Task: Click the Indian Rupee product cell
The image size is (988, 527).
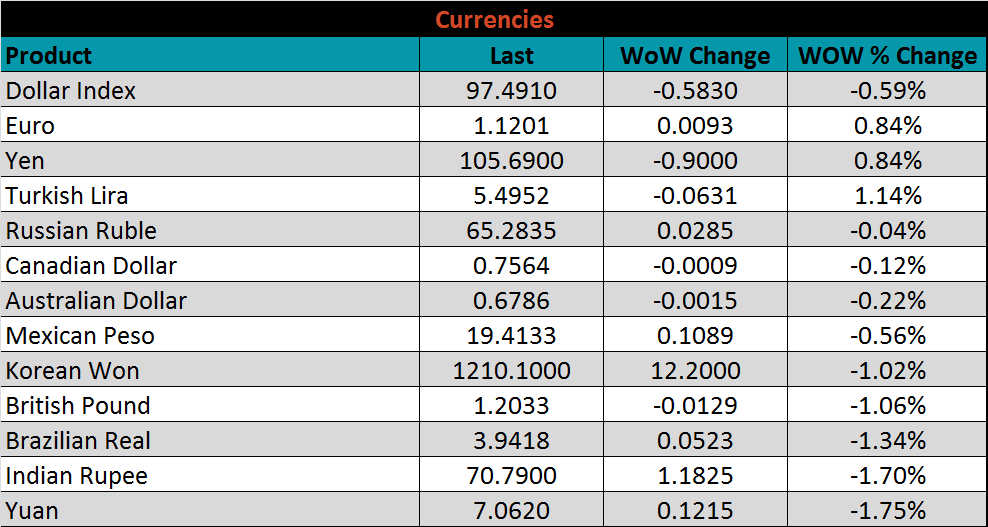Action: point(77,476)
